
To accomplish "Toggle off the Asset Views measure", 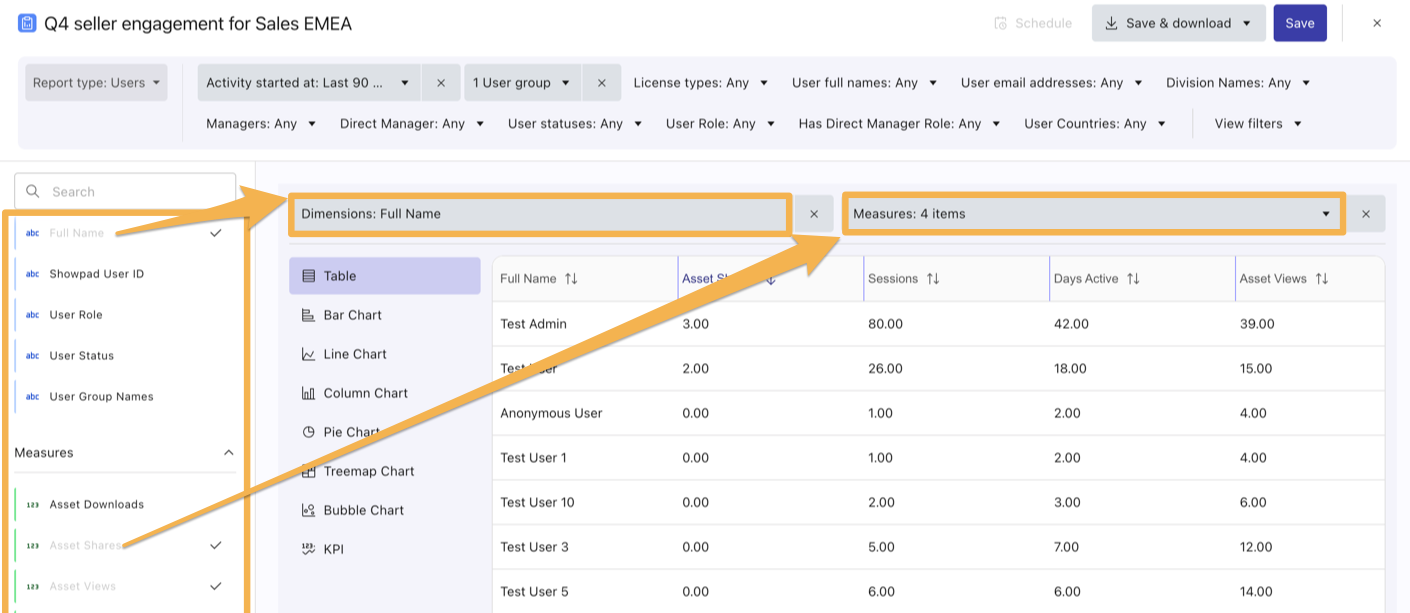I will (x=215, y=586).
